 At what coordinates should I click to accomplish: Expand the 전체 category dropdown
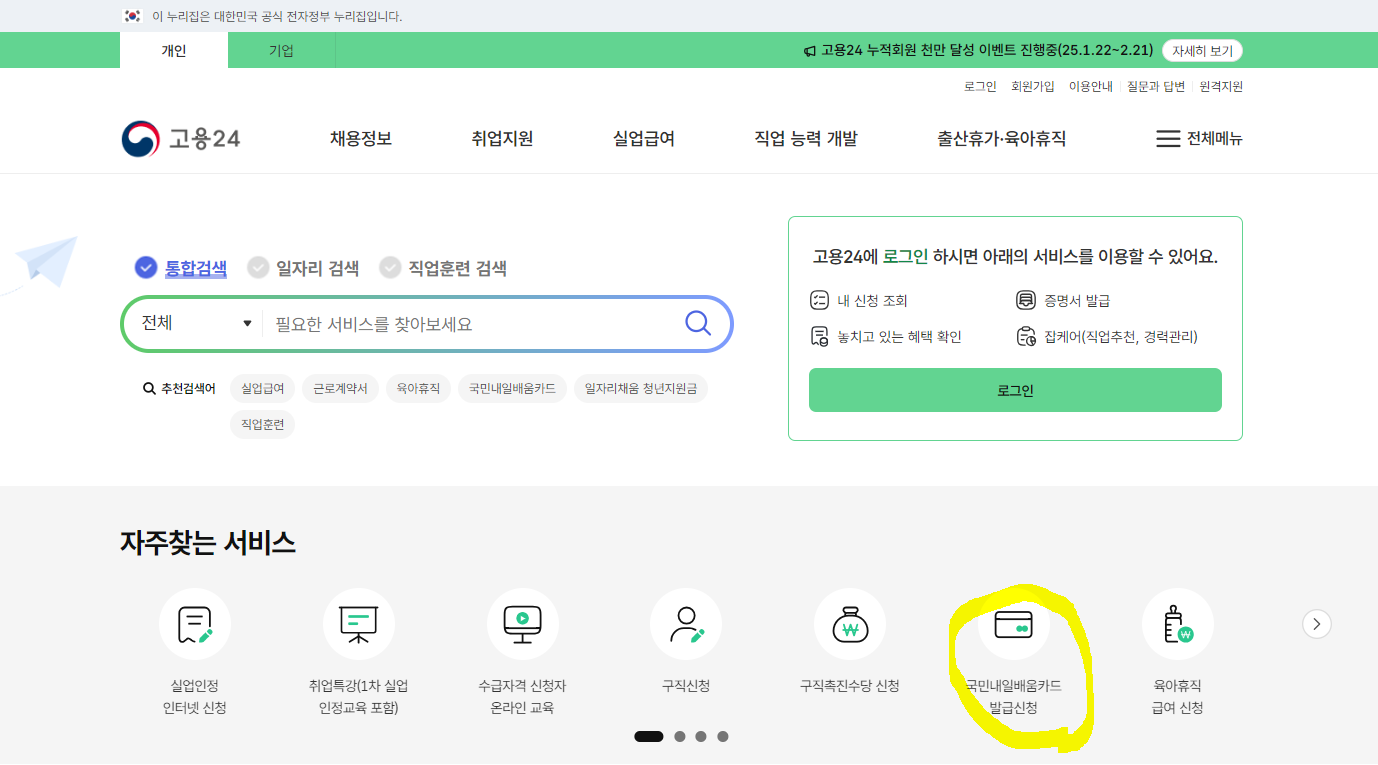pos(196,323)
